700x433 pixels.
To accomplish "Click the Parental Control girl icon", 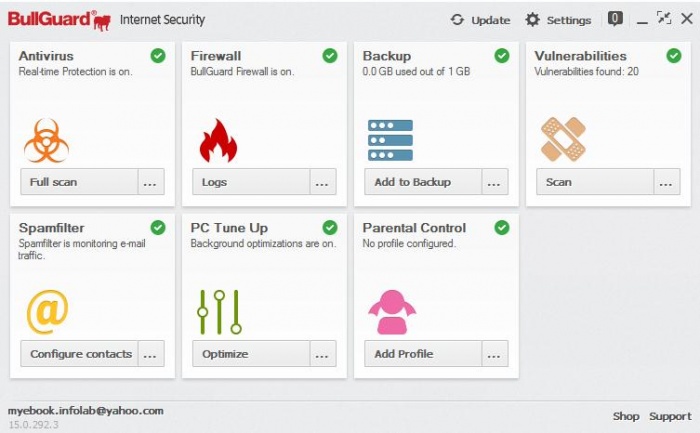I will (x=391, y=312).
